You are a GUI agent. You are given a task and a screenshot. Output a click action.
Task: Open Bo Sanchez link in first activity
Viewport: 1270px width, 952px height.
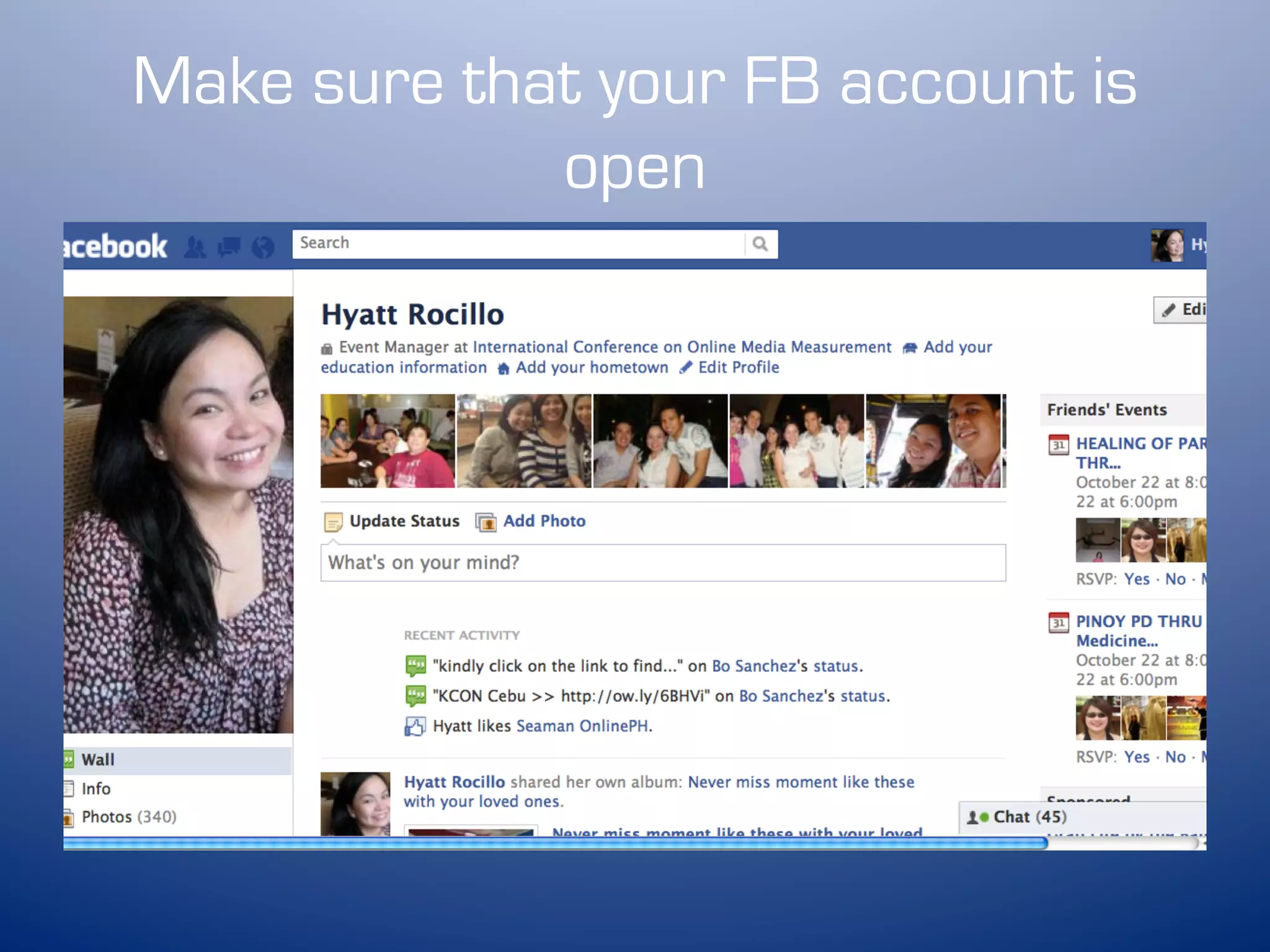pos(754,666)
